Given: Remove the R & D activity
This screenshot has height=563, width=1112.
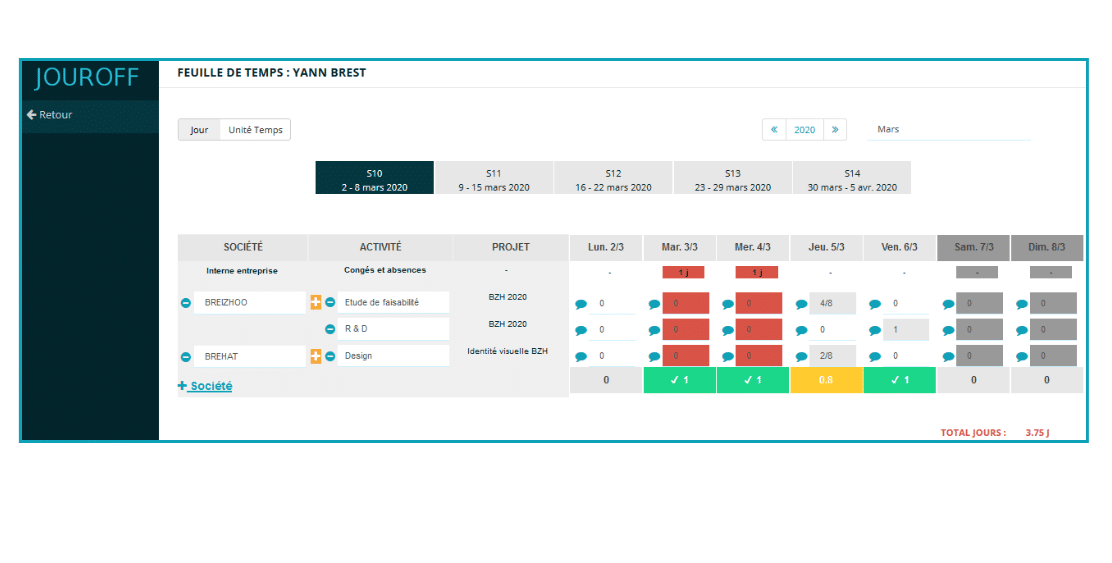Looking at the screenshot, I should click(x=330, y=329).
